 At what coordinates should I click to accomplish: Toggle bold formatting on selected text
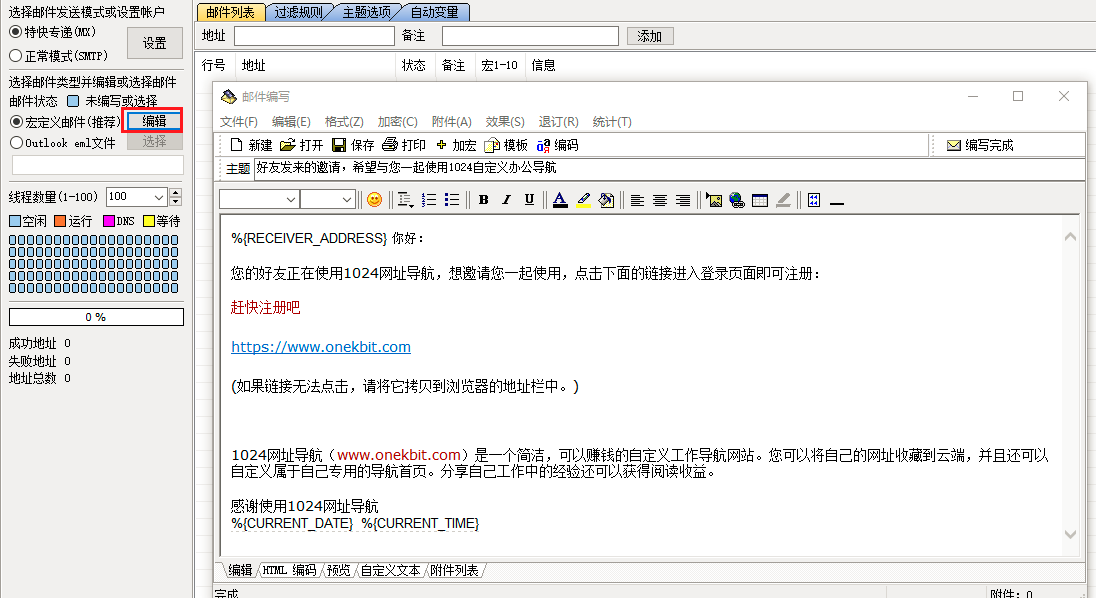[483, 199]
